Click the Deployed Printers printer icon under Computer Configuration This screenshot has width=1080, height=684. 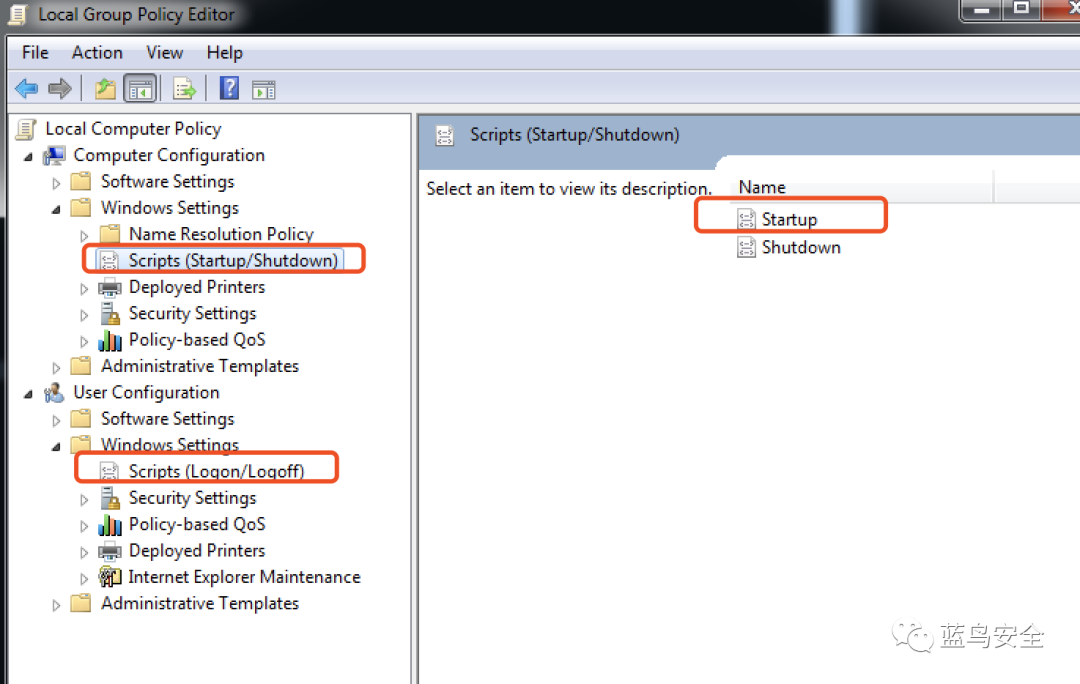[x=110, y=287]
